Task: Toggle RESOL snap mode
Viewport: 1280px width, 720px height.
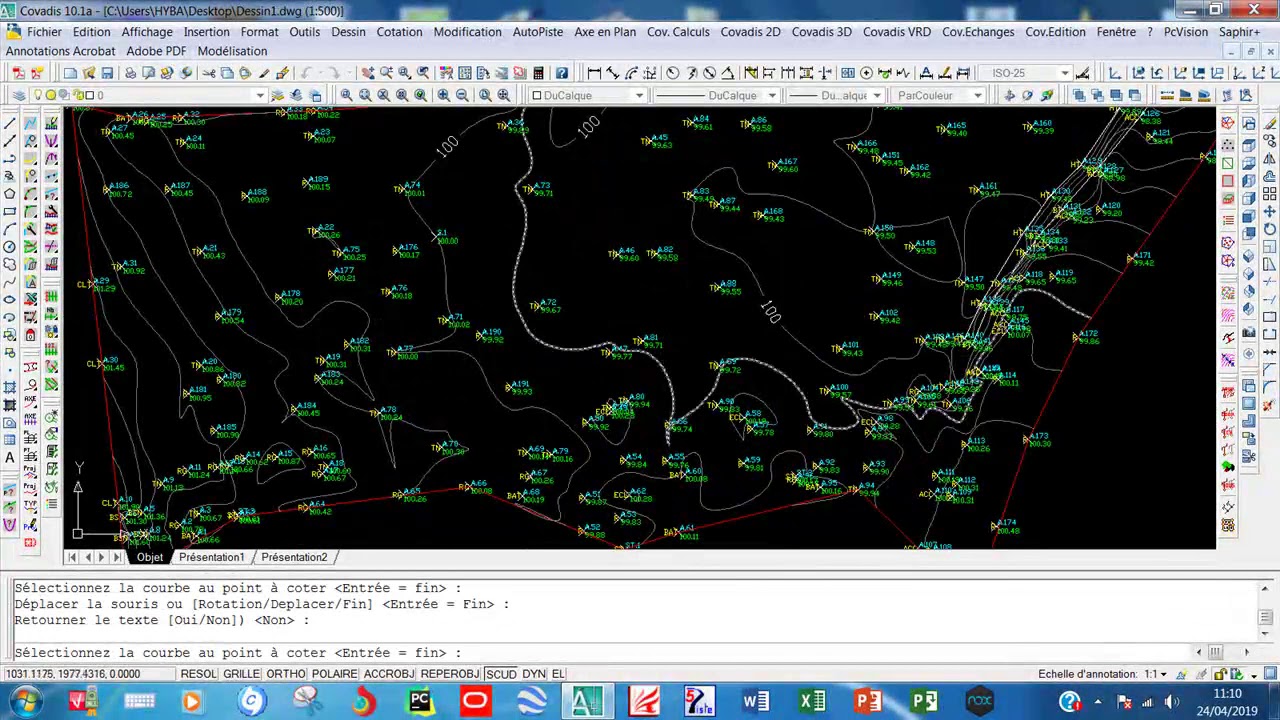Action: pos(198,674)
